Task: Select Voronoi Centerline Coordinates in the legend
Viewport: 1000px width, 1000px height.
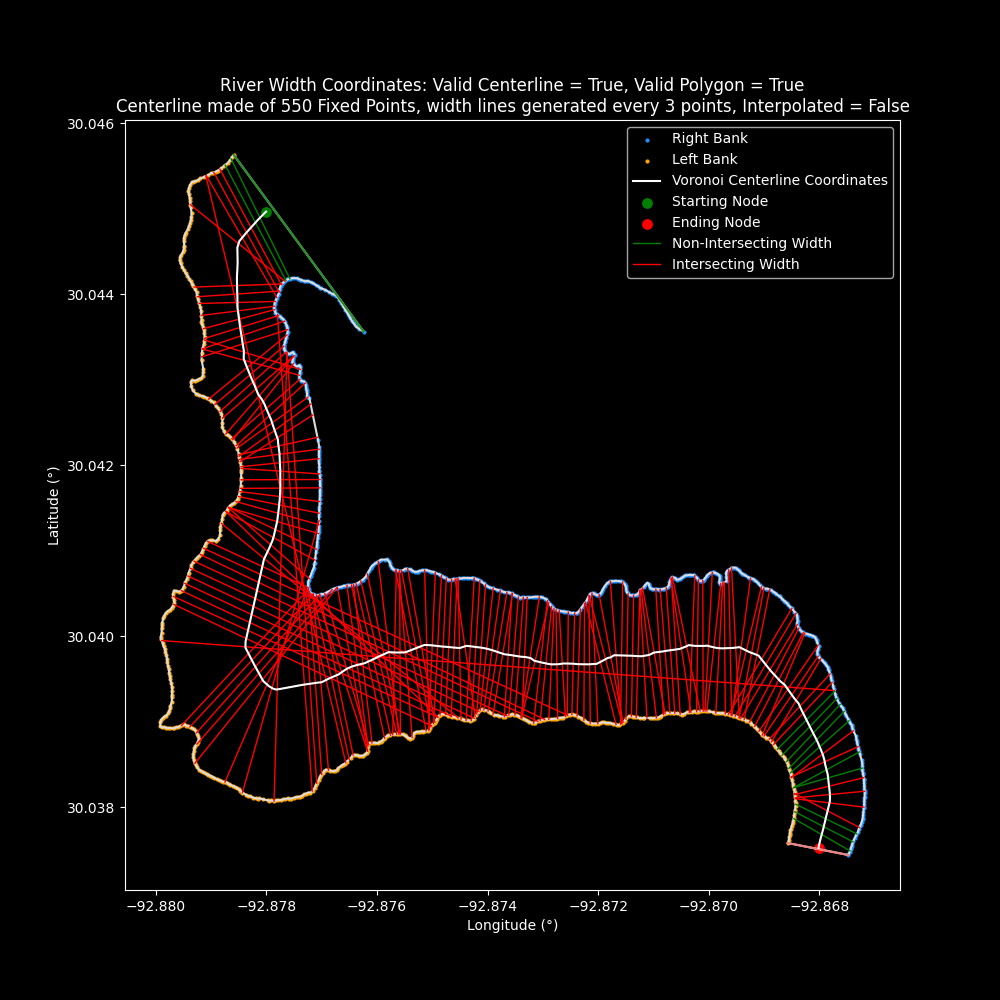Action: [x=779, y=181]
